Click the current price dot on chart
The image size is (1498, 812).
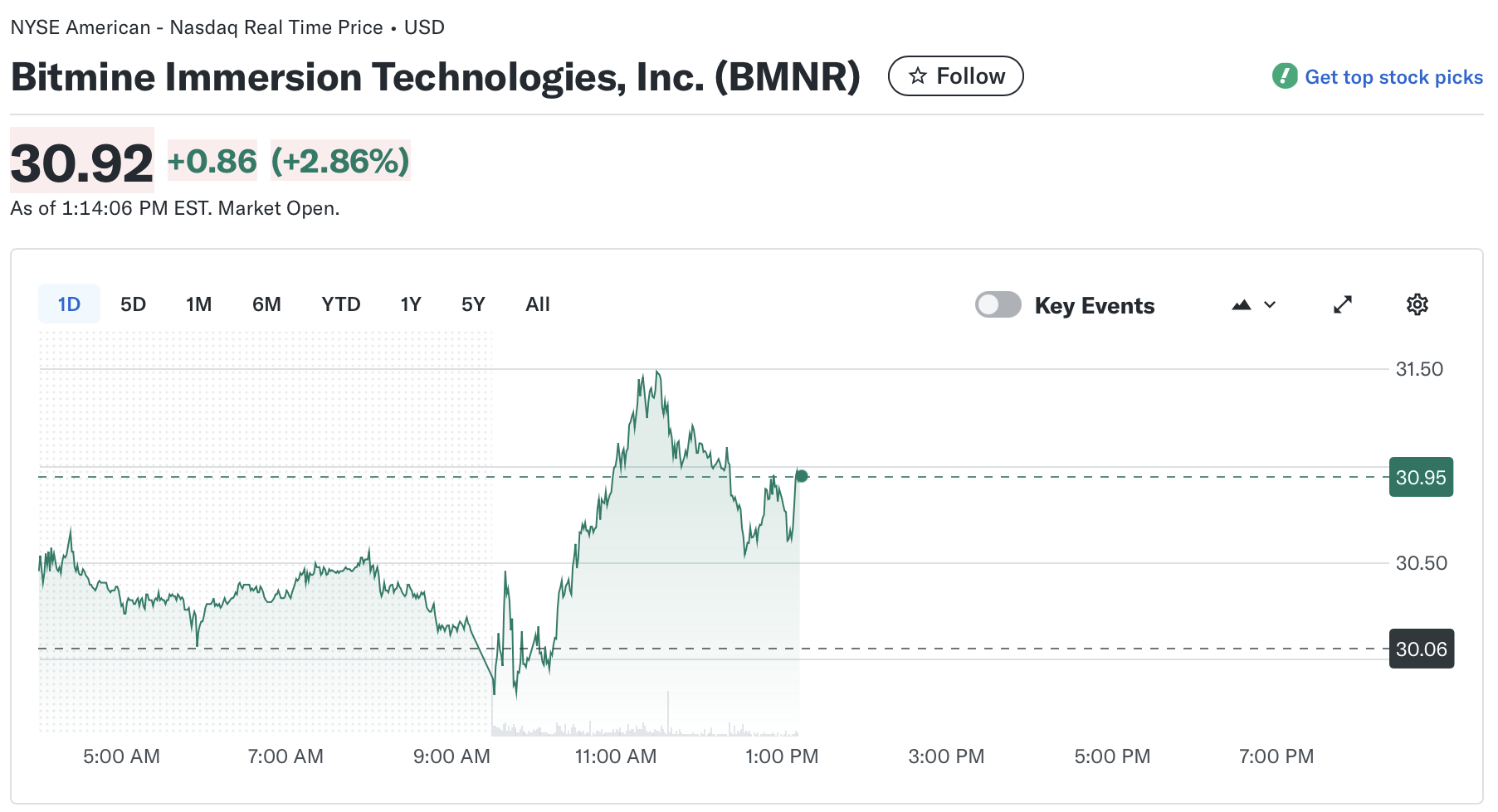pyautogui.click(x=802, y=476)
